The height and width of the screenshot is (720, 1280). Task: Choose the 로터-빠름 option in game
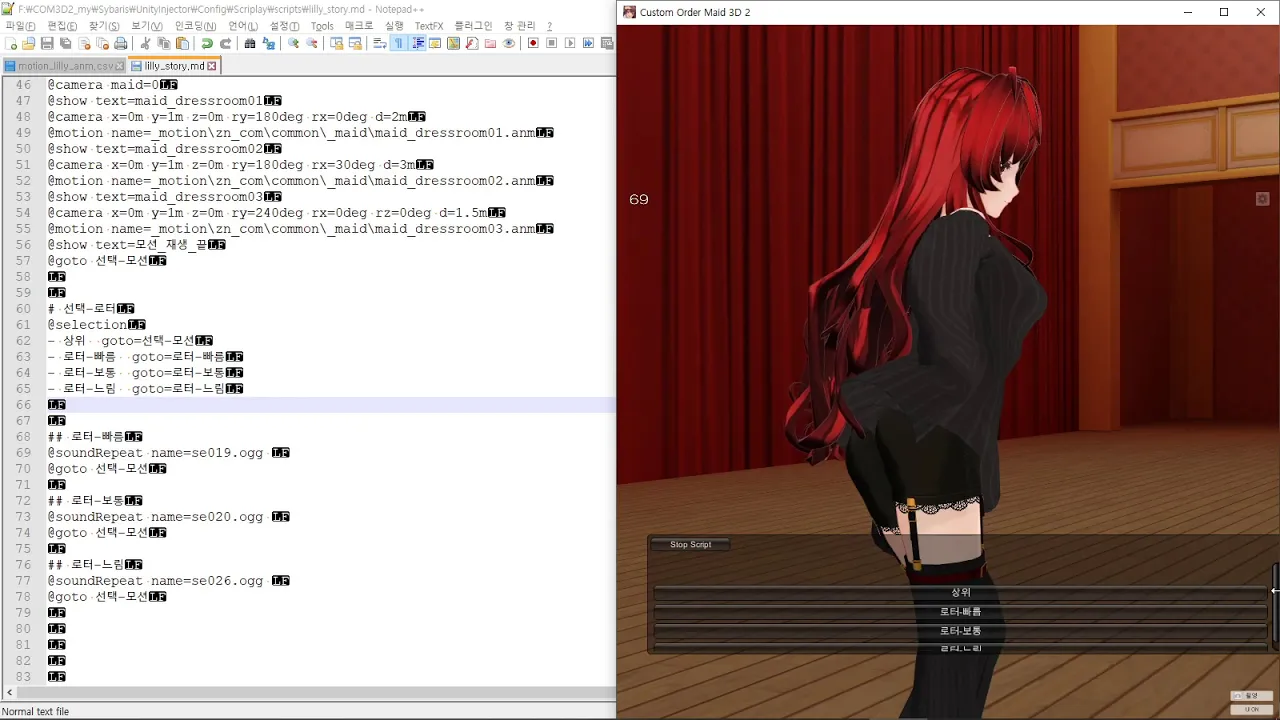point(960,611)
